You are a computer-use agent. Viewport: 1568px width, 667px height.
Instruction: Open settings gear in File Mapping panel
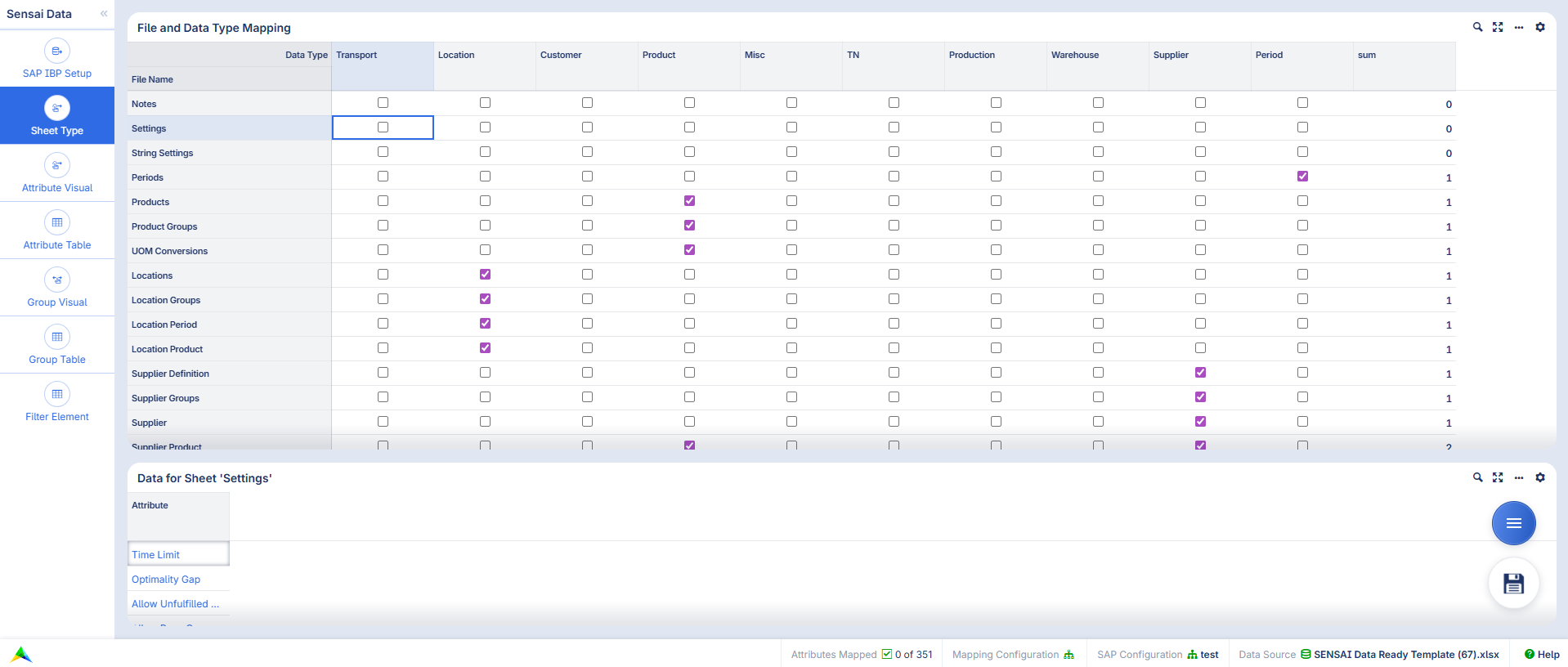click(x=1539, y=27)
